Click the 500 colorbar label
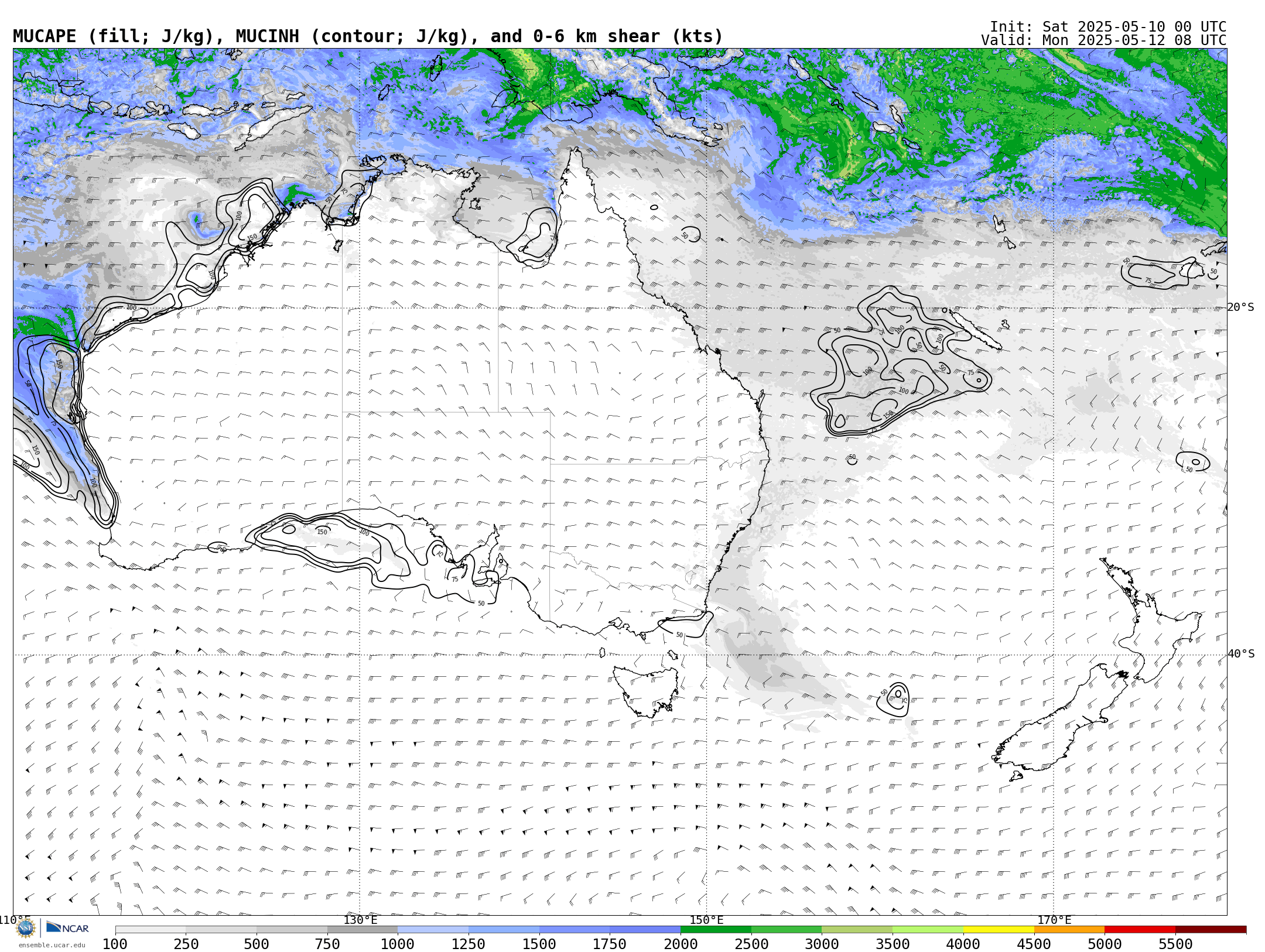The height and width of the screenshot is (952, 1265). pyautogui.click(x=257, y=944)
